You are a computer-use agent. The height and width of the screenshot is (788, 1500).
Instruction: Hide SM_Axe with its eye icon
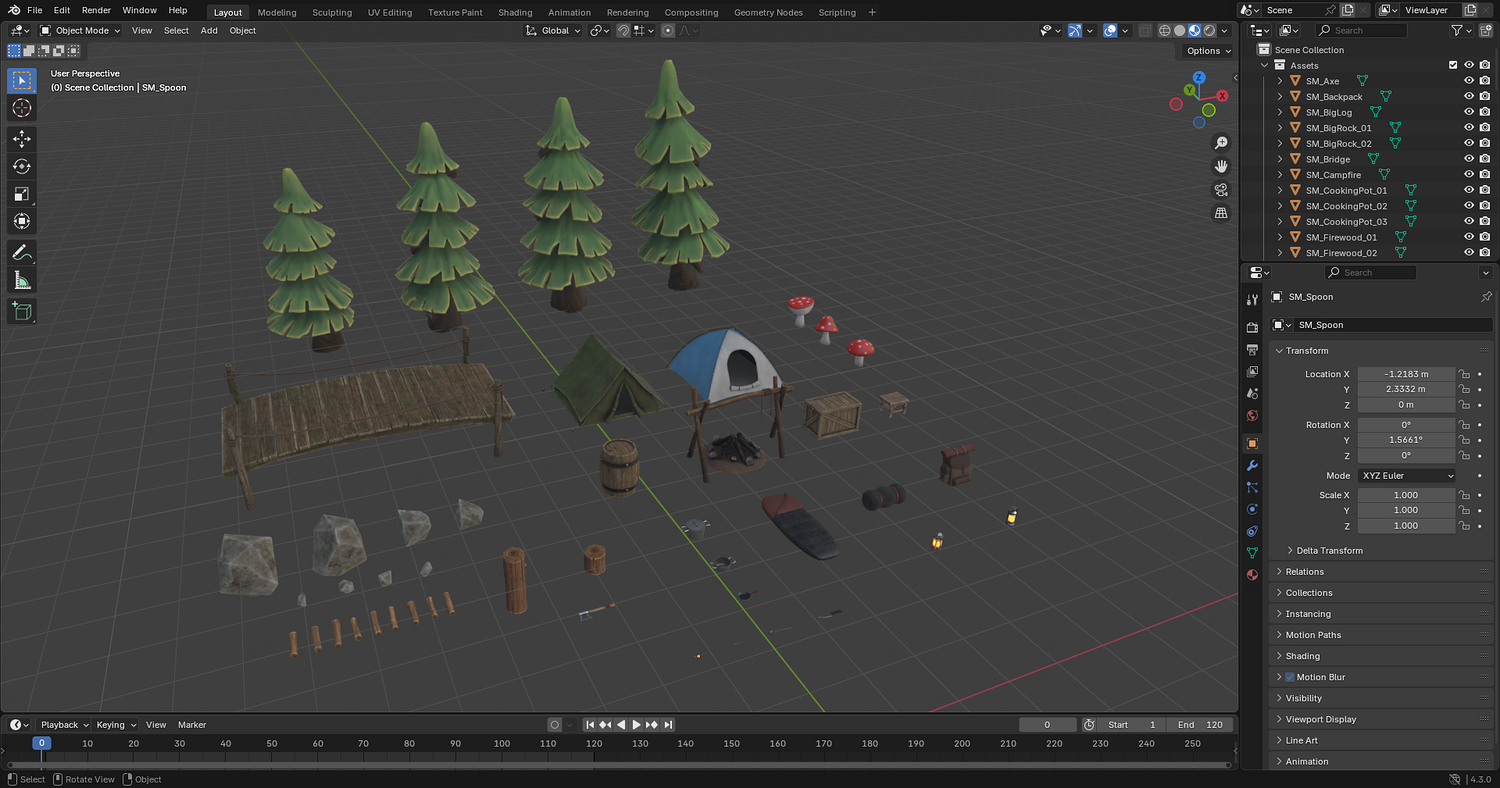click(x=1469, y=81)
